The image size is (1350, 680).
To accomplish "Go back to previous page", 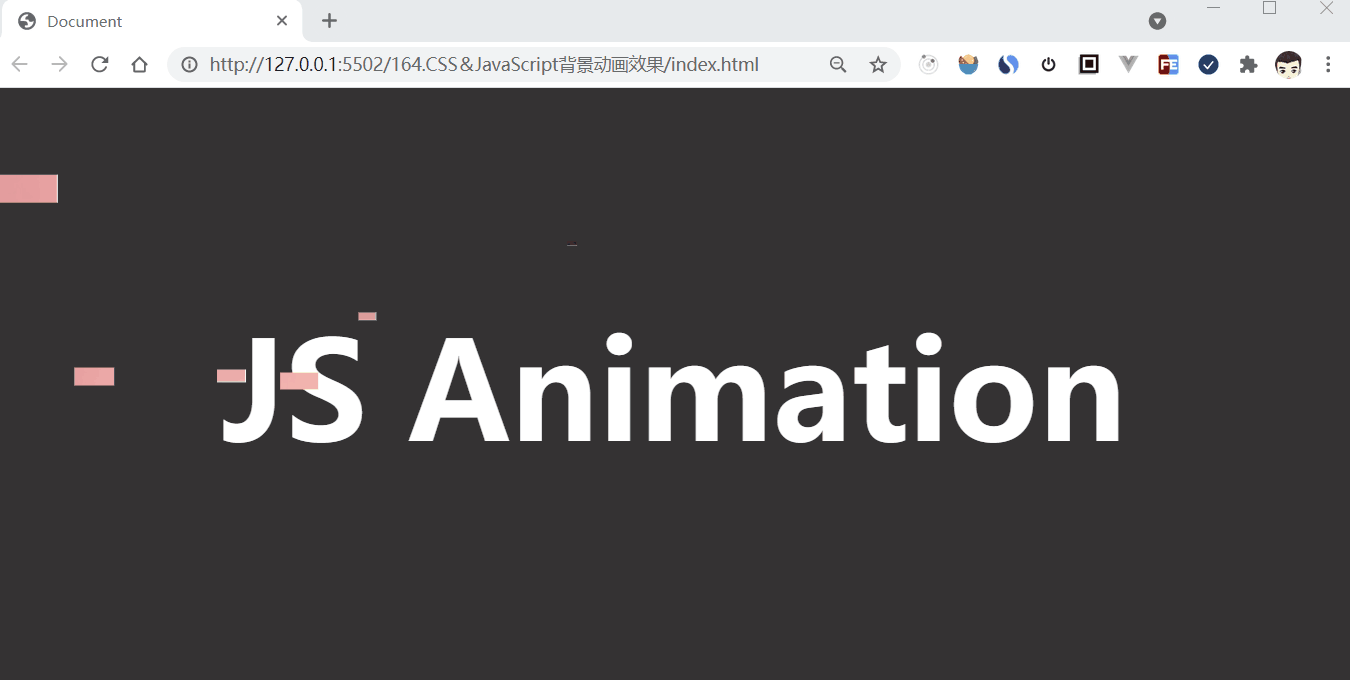I will [x=20, y=65].
